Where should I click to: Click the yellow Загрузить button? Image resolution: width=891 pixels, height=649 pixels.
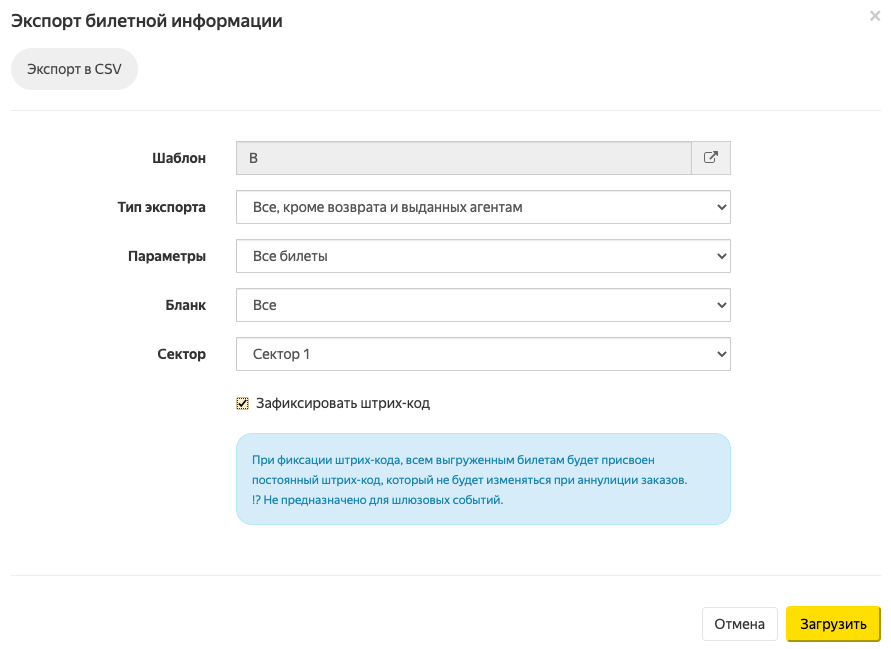coord(832,624)
